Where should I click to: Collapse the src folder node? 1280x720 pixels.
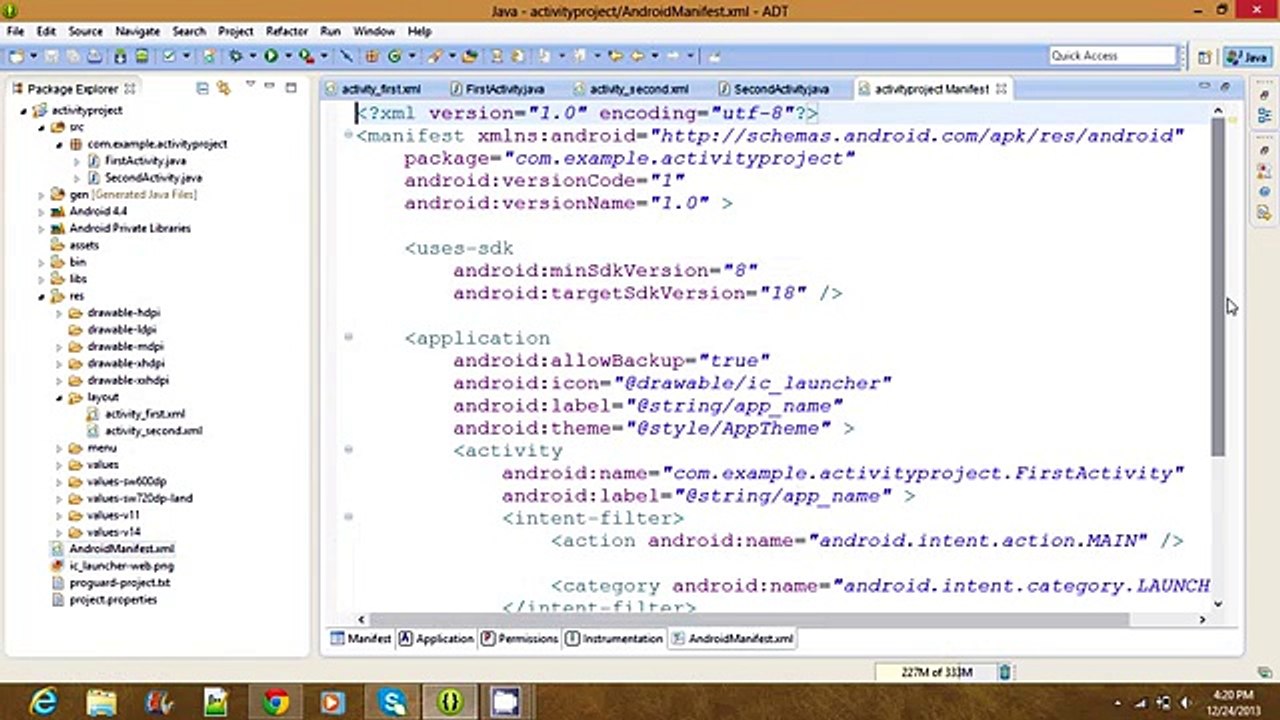pyautogui.click(x=42, y=127)
